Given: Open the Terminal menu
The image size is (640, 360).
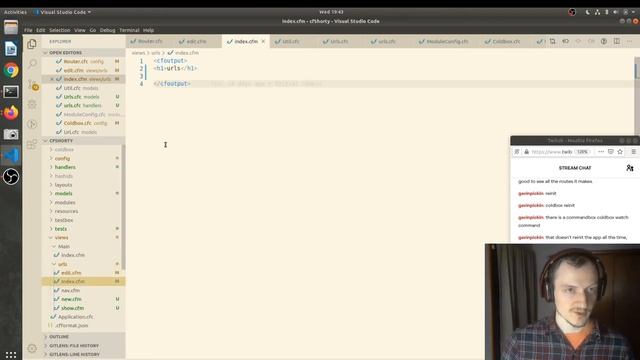Looking at the screenshot, I should click(x=129, y=30).
